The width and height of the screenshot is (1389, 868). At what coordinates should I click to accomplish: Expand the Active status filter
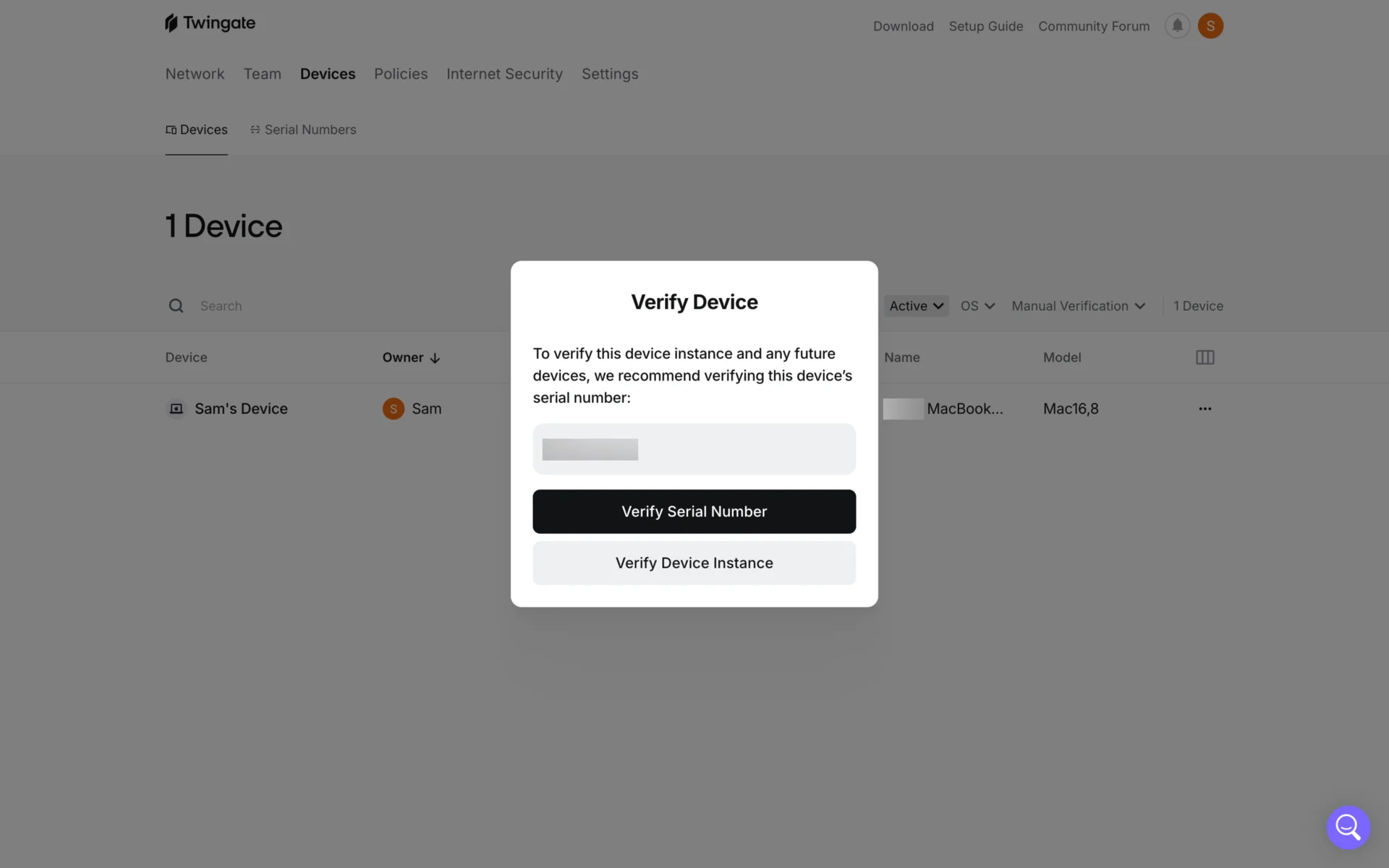[916, 306]
